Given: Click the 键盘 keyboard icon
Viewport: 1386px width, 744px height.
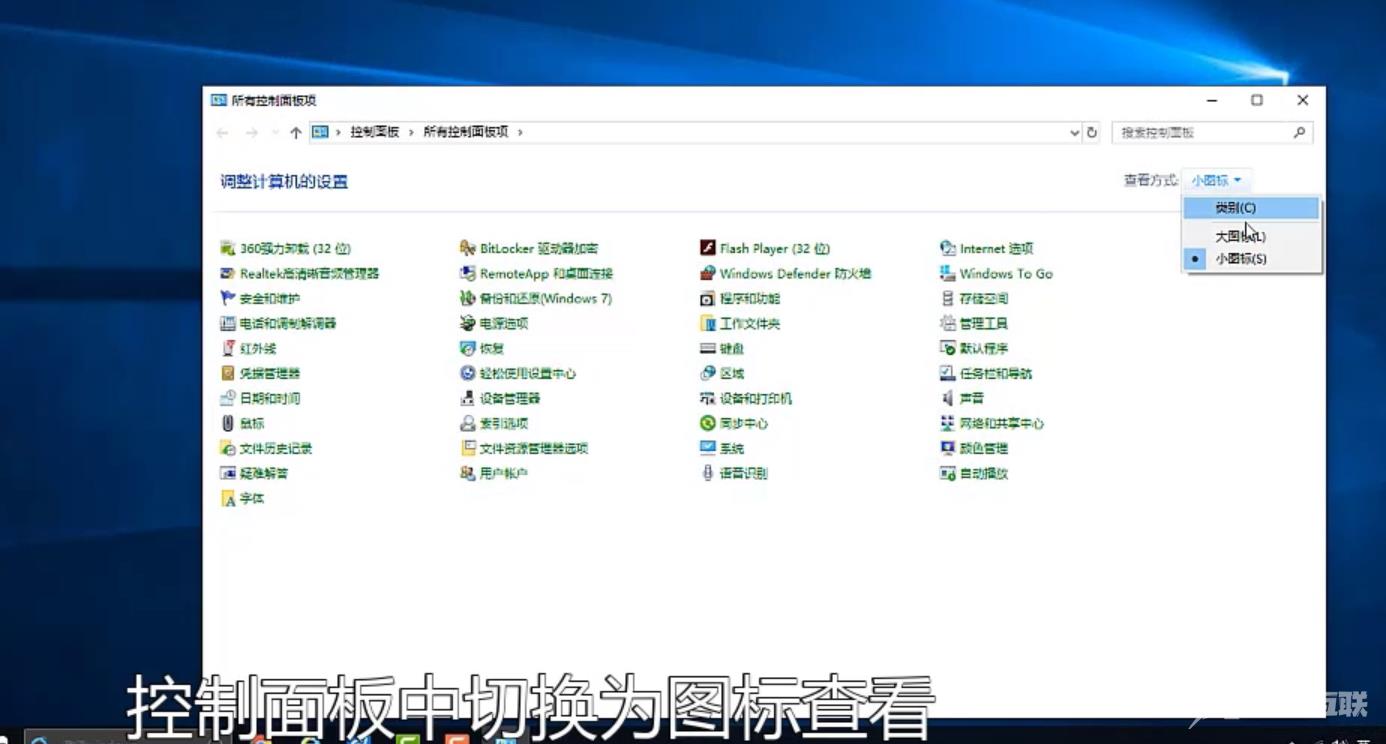Looking at the screenshot, I should point(707,348).
